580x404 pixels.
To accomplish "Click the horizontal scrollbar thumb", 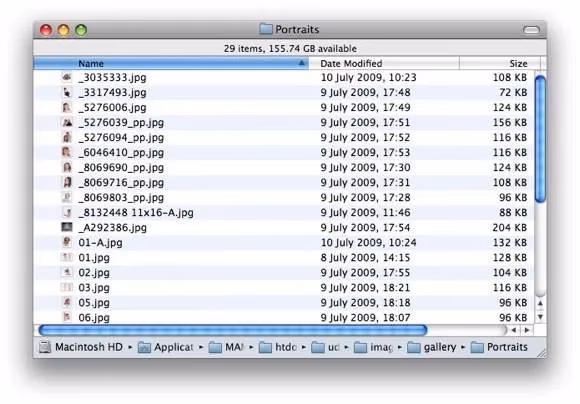I will click(x=233, y=330).
